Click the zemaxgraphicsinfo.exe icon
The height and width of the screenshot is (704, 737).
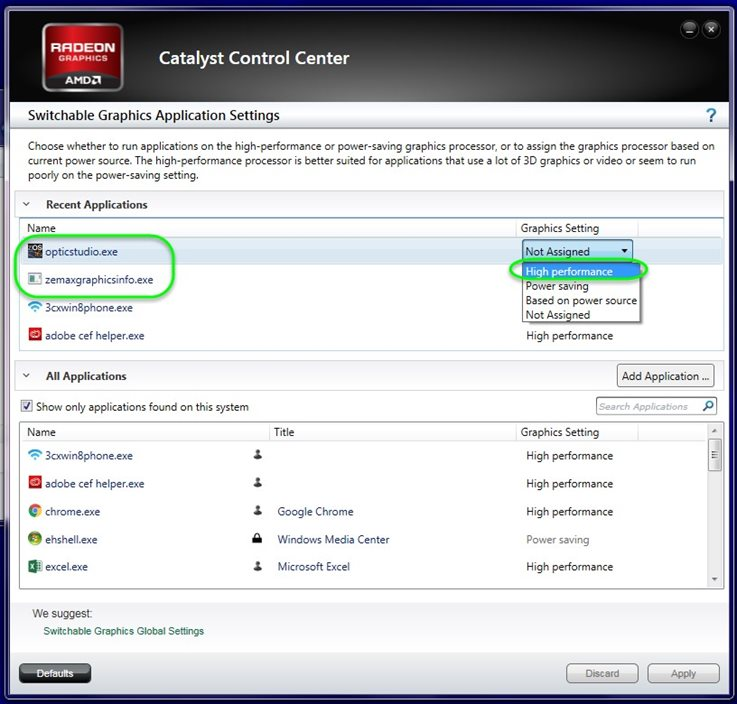pyautogui.click(x=35, y=279)
